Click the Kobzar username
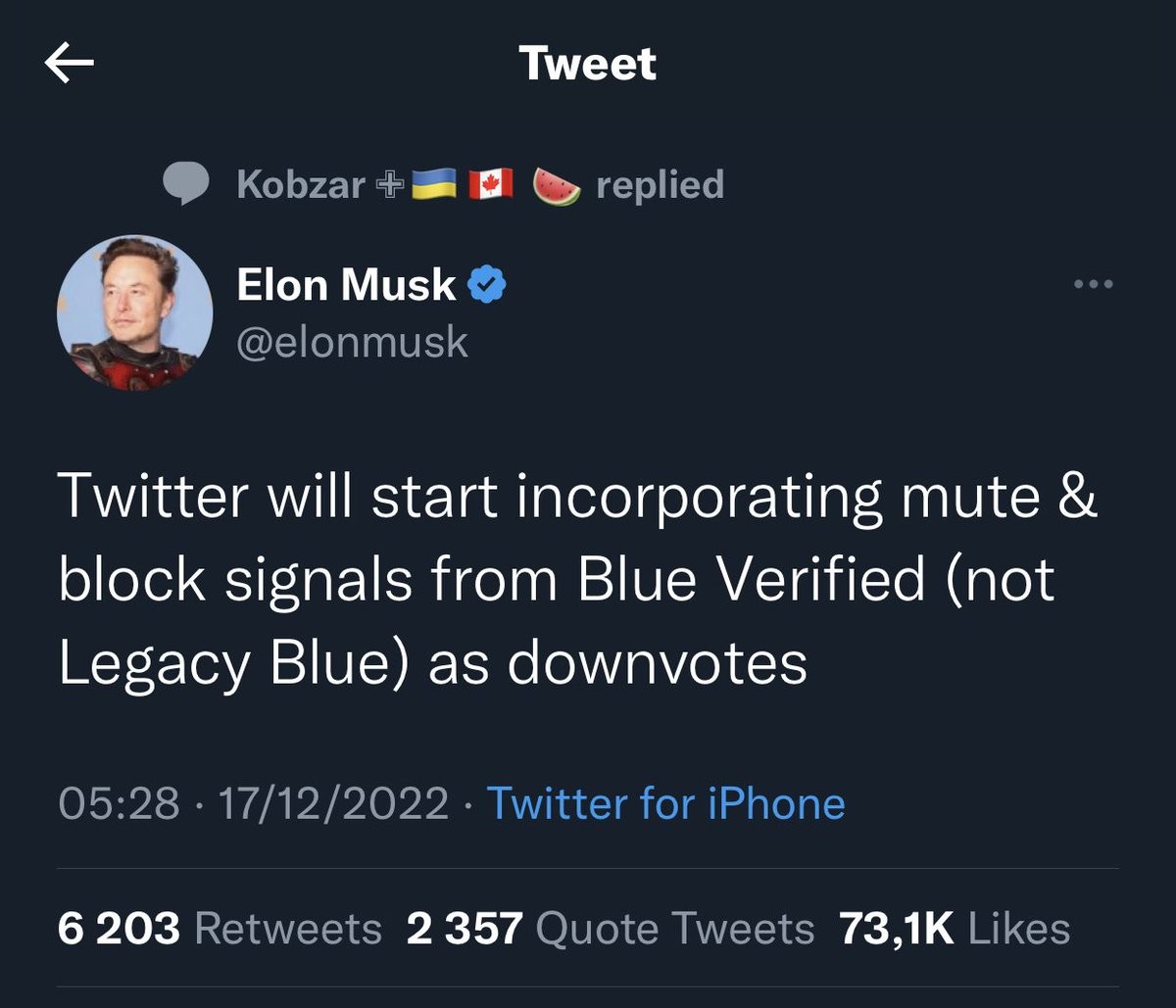The width and height of the screenshot is (1176, 1008). pos(301,184)
